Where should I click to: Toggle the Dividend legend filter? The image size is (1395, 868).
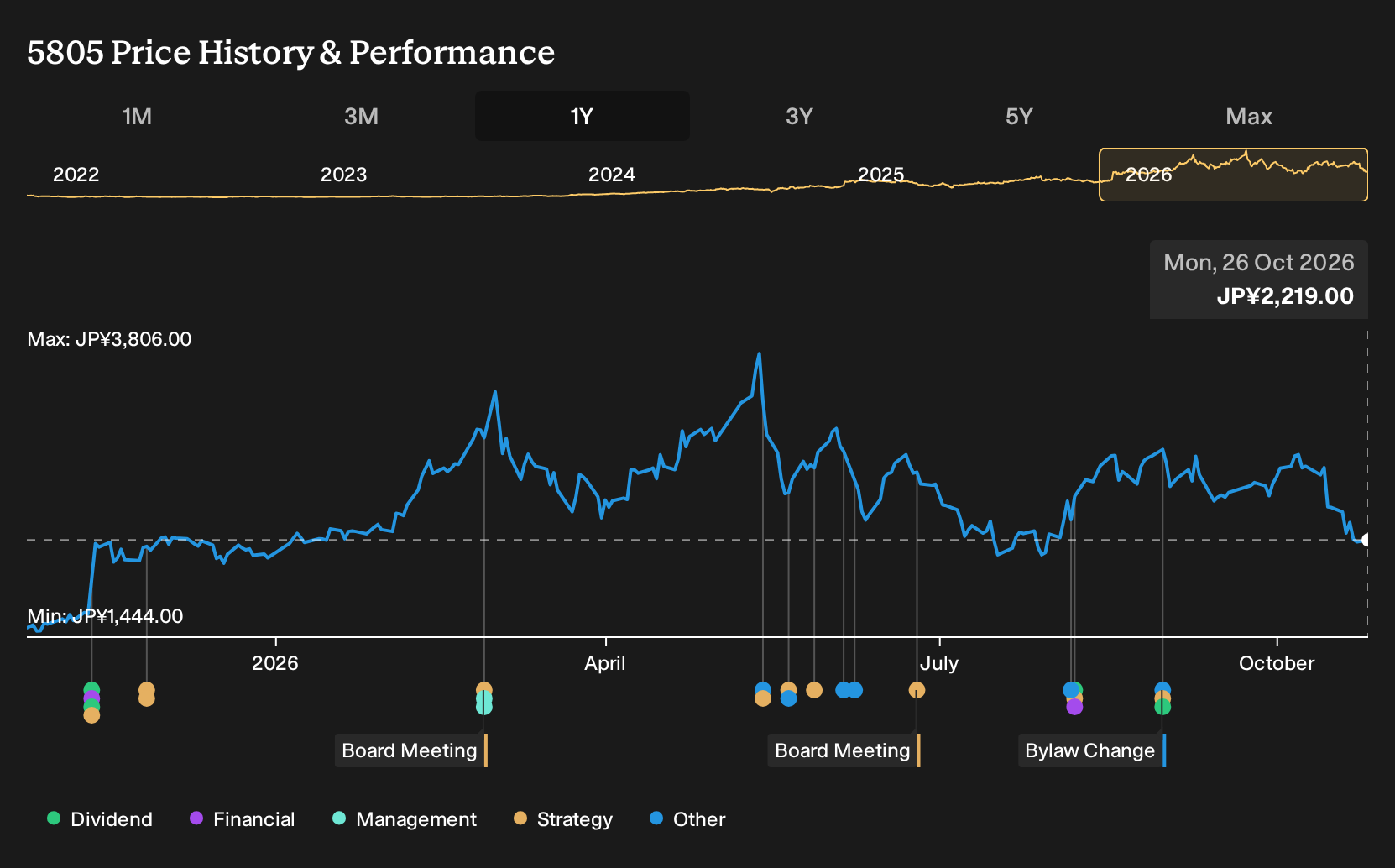[x=100, y=819]
